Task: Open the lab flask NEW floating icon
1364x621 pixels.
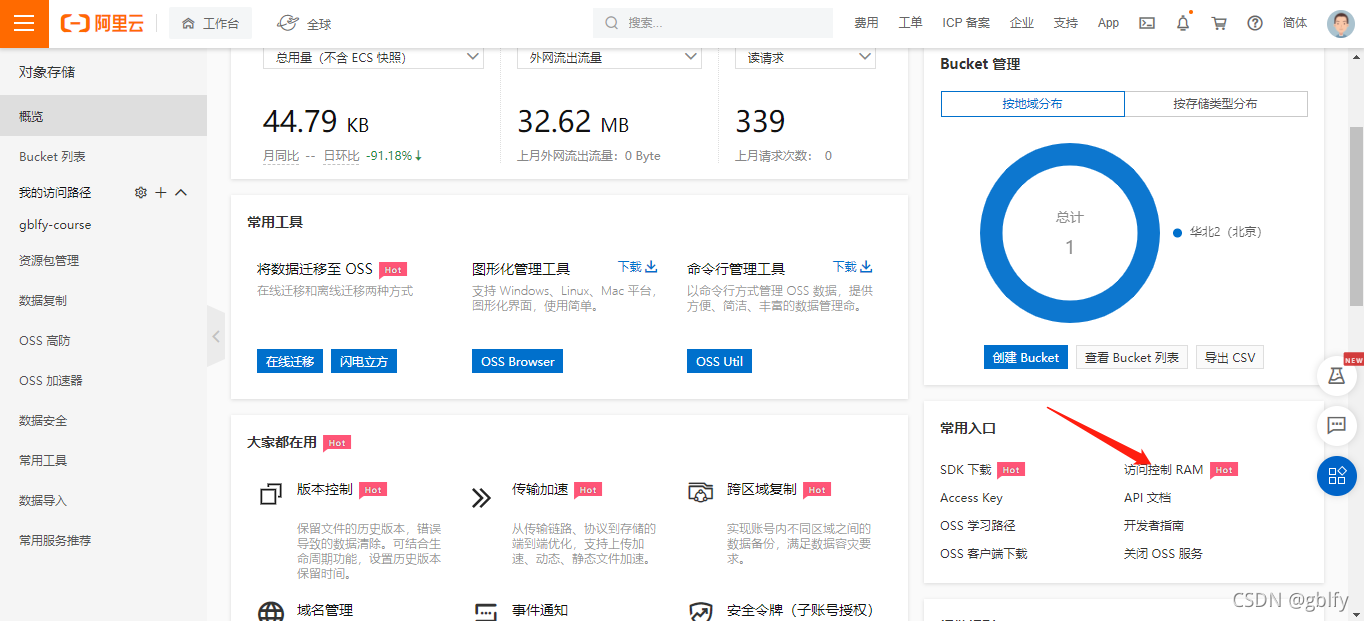Action: [1337, 376]
